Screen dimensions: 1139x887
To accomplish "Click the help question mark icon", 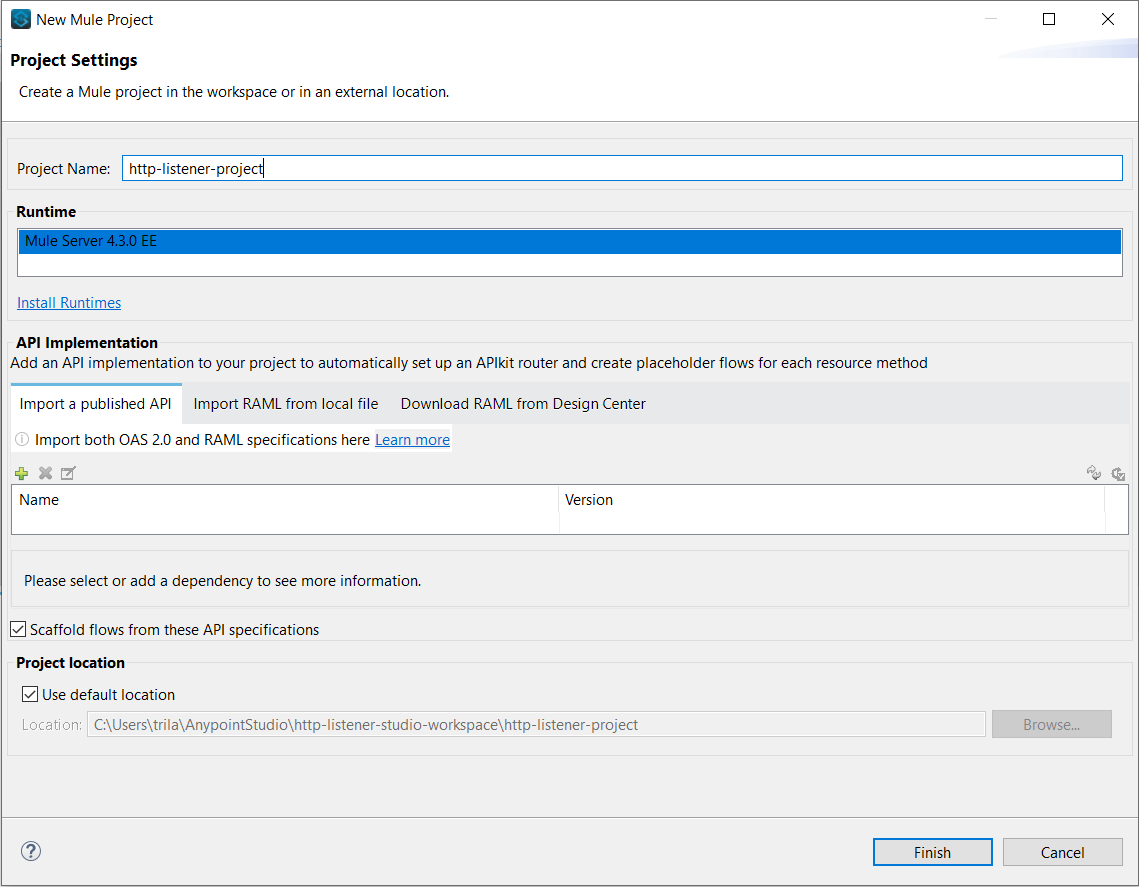I will [x=31, y=852].
